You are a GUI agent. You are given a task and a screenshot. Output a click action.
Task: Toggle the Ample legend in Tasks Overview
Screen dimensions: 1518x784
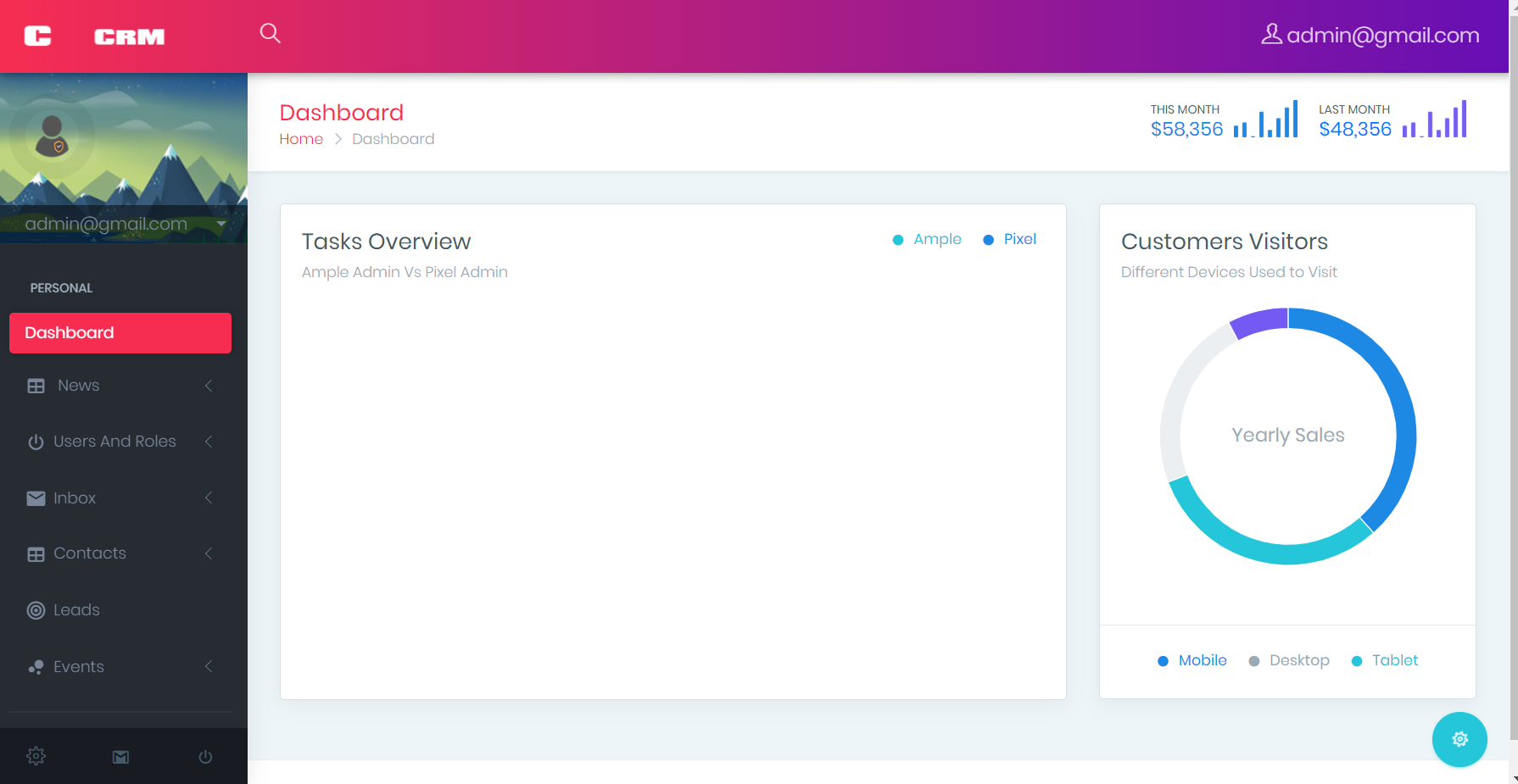point(927,239)
